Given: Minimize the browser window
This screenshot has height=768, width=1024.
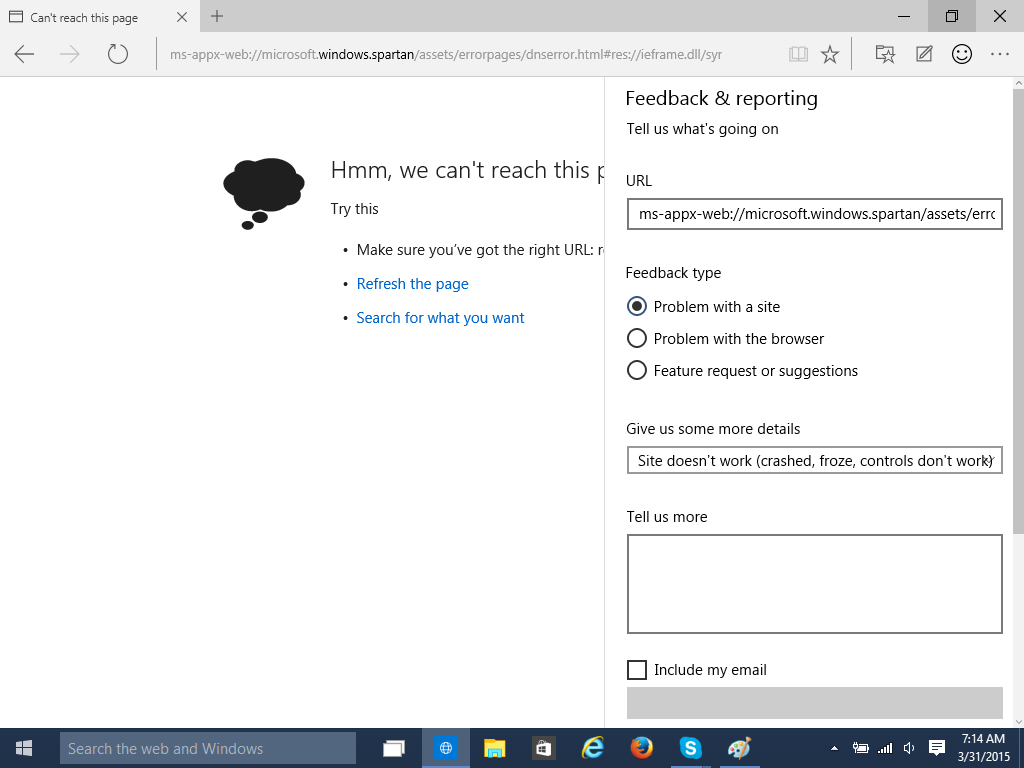Looking at the screenshot, I should [x=904, y=16].
